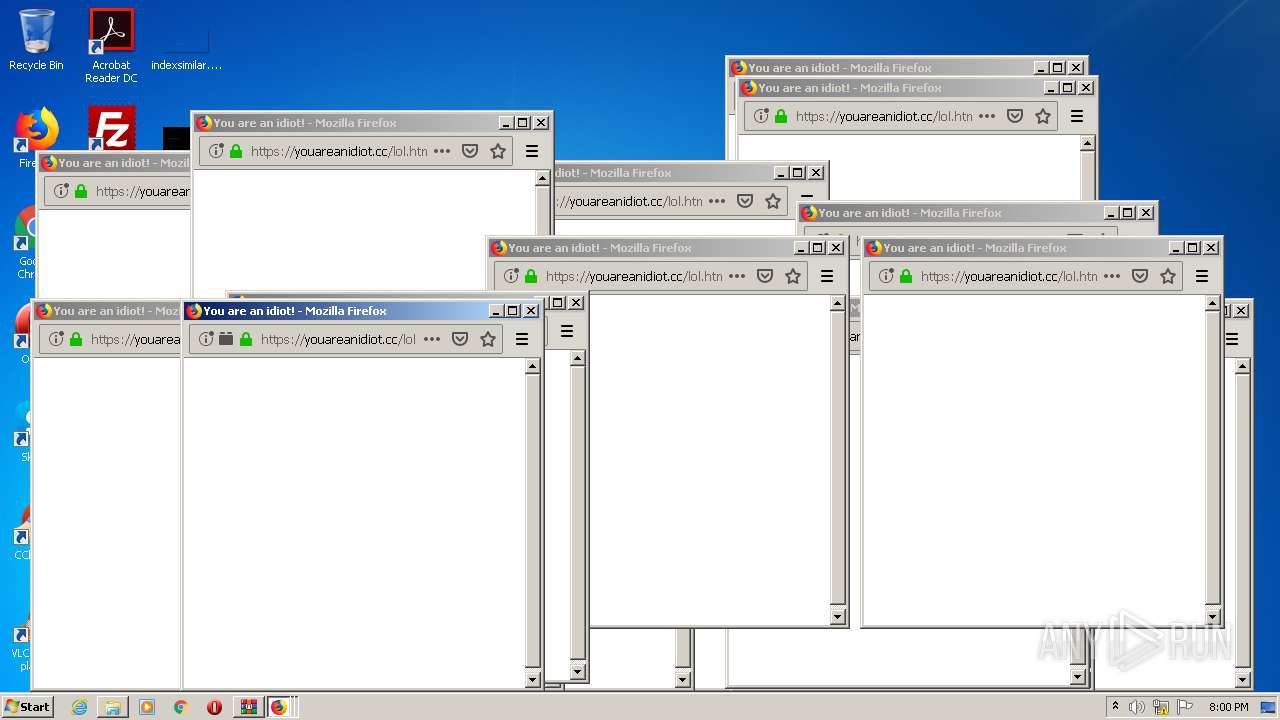Viewport: 1280px width, 720px height.
Task: Bookmark this page in the active Firefox window
Action: pos(488,339)
